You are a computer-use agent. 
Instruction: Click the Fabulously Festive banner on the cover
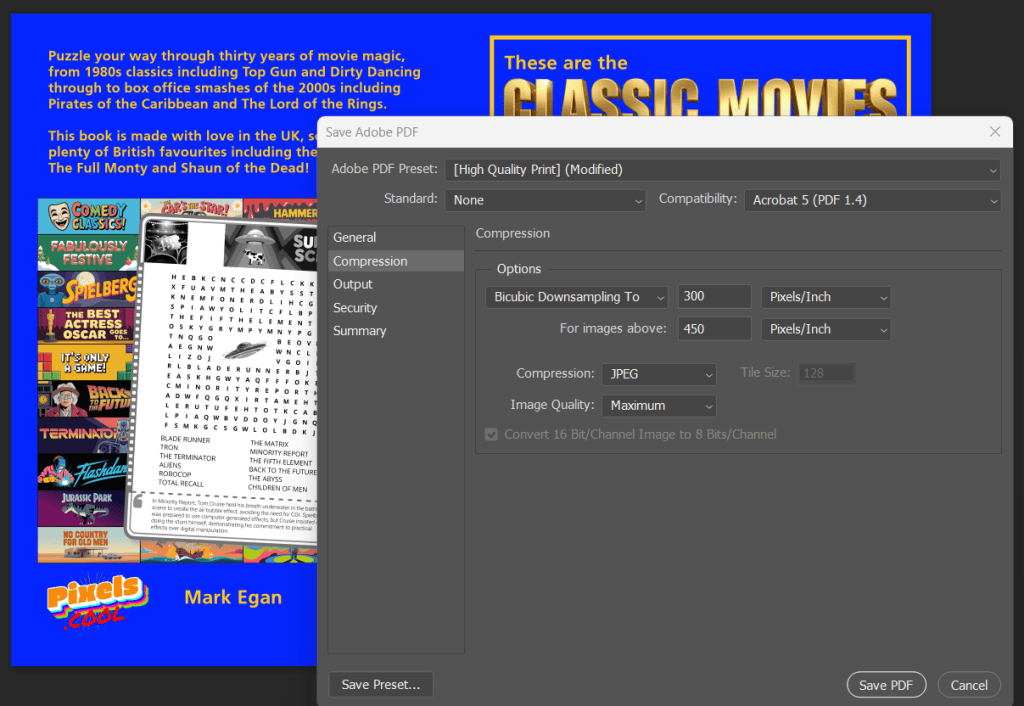(89, 253)
